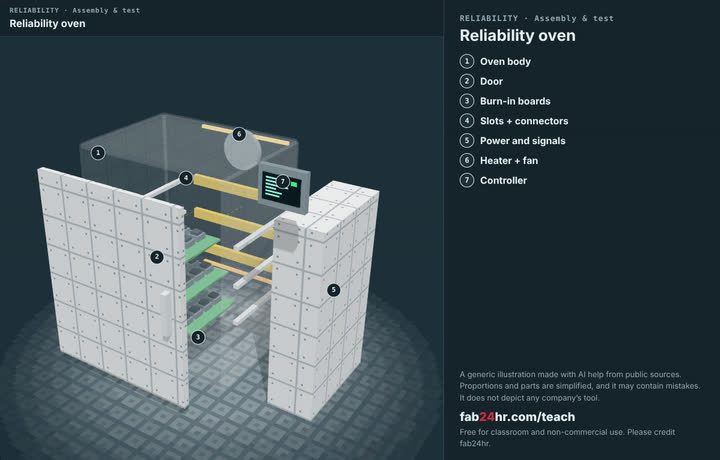Select marker 3 near the burn-in boards
This screenshot has width=720, height=460.
pyautogui.click(x=198, y=337)
